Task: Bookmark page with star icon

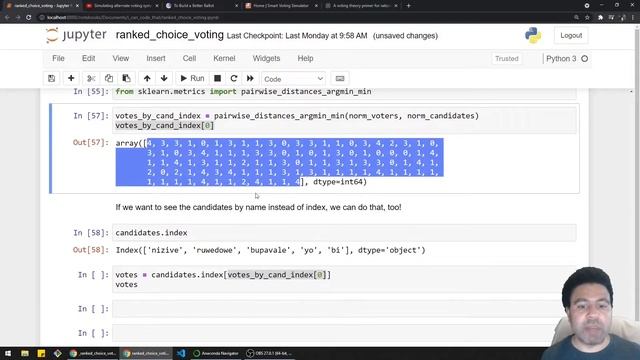Action: coord(587,18)
